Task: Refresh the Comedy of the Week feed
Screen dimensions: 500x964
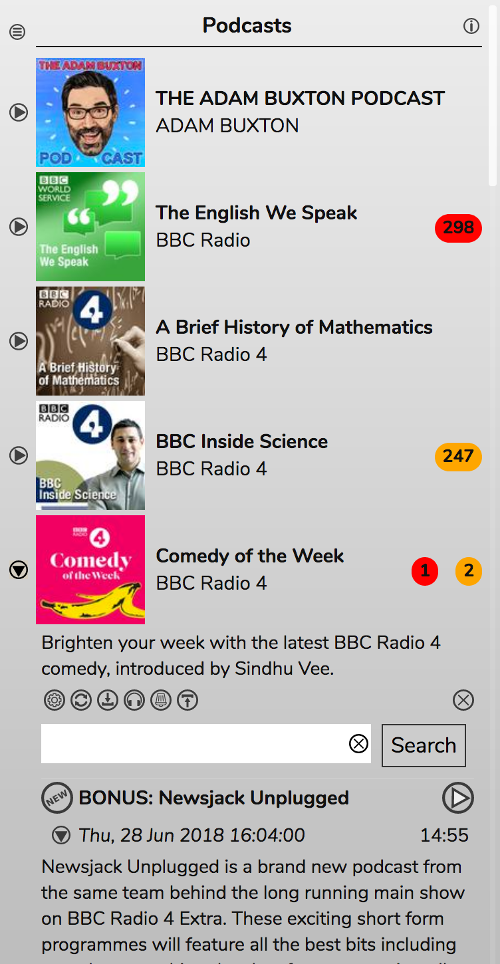Action: coord(81,700)
